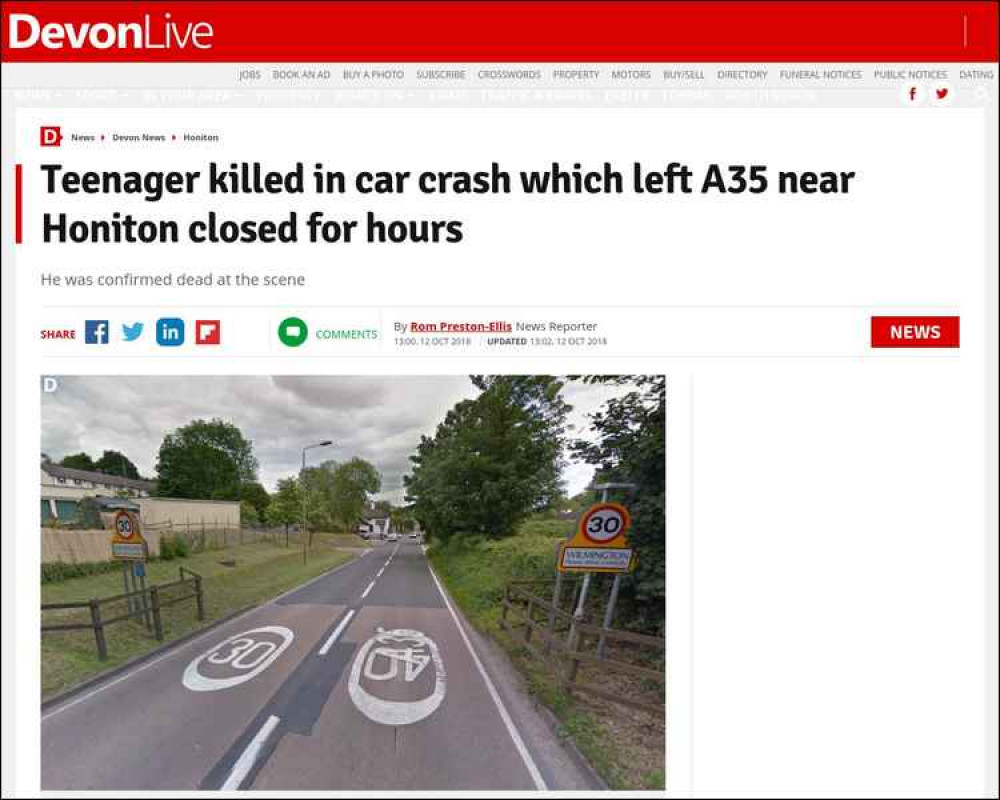Screen dimensions: 1000x800
Task: Click the red D breadcrumb home icon
Action: (x=50, y=137)
